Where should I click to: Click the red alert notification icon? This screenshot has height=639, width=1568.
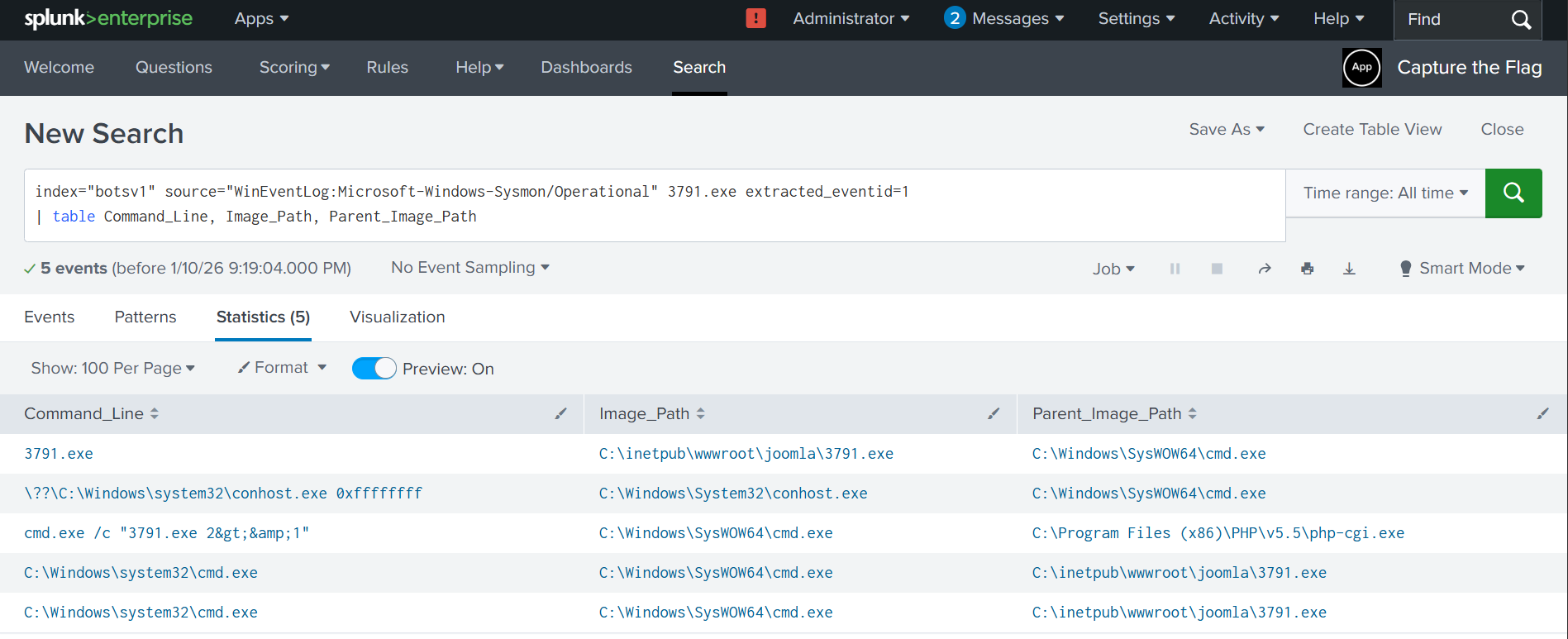(x=755, y=18)
